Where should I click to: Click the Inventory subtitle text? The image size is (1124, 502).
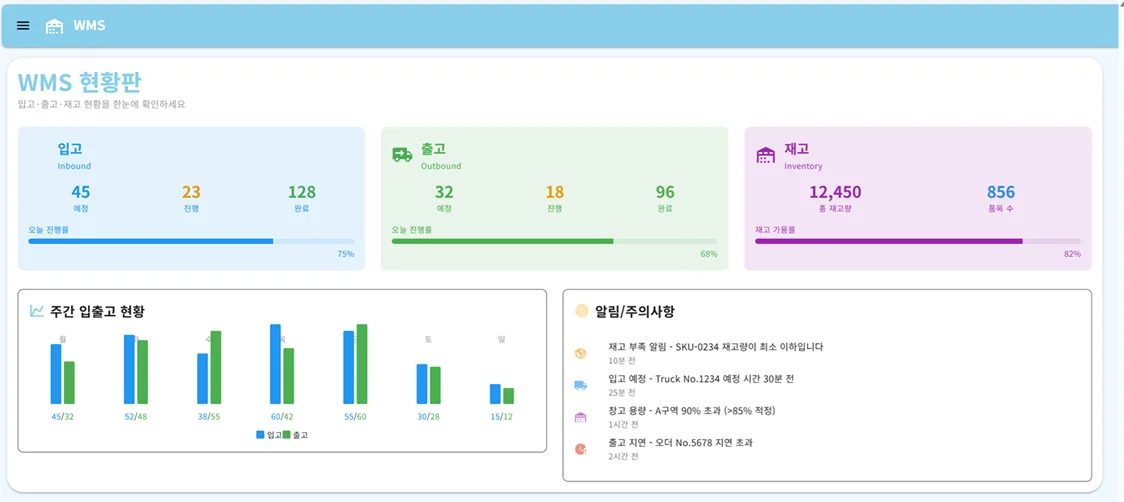pyautogui.click(x=803, y=166)
